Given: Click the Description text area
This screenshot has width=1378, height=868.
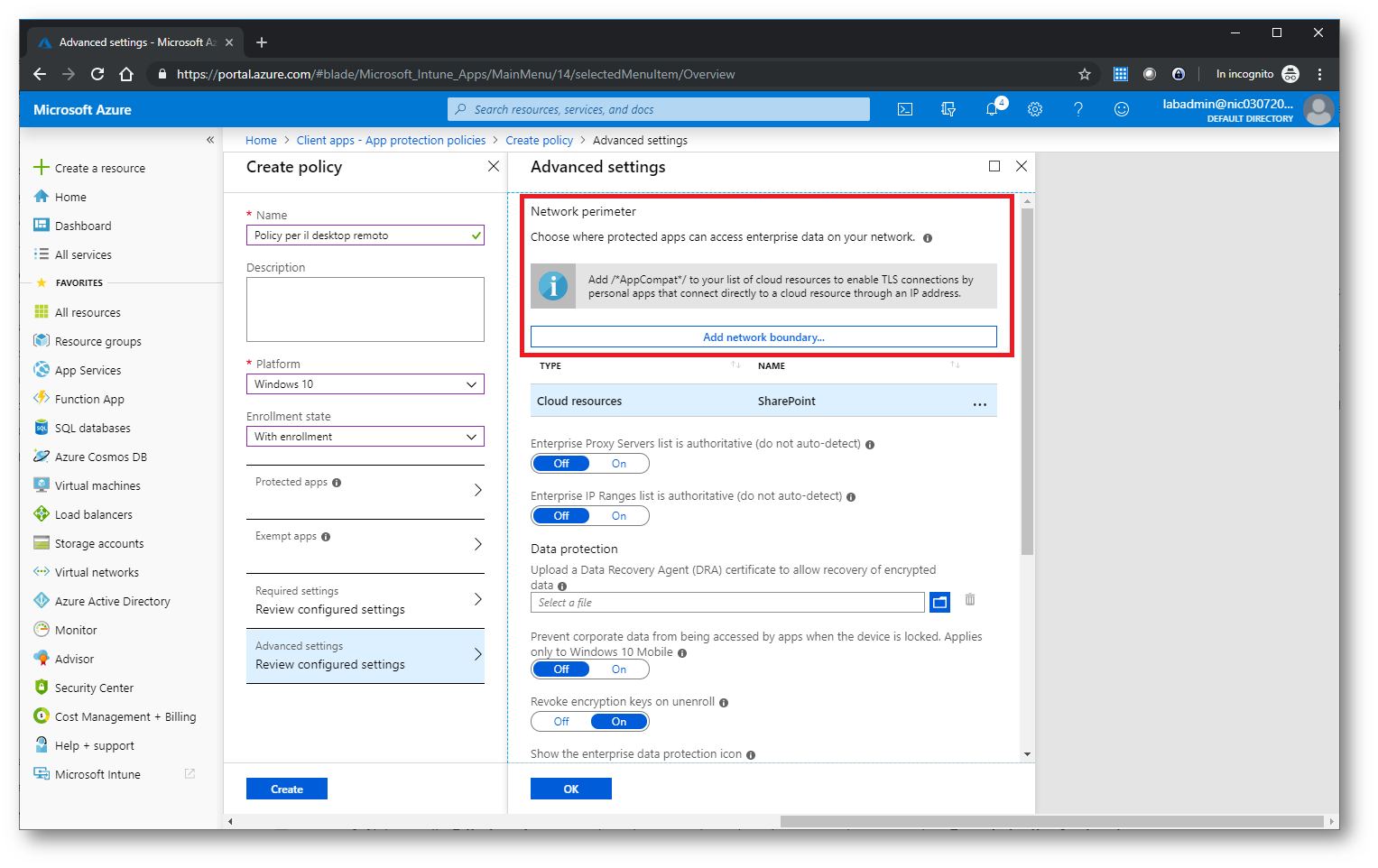Looking at the screenshot, I should (365, 309).
